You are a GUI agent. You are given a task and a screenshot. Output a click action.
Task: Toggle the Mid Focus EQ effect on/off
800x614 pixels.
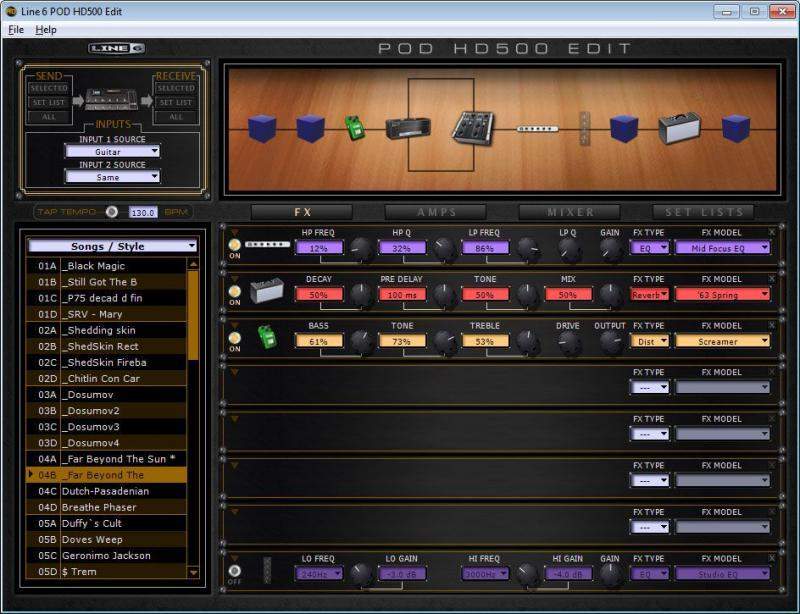[235, 244]
